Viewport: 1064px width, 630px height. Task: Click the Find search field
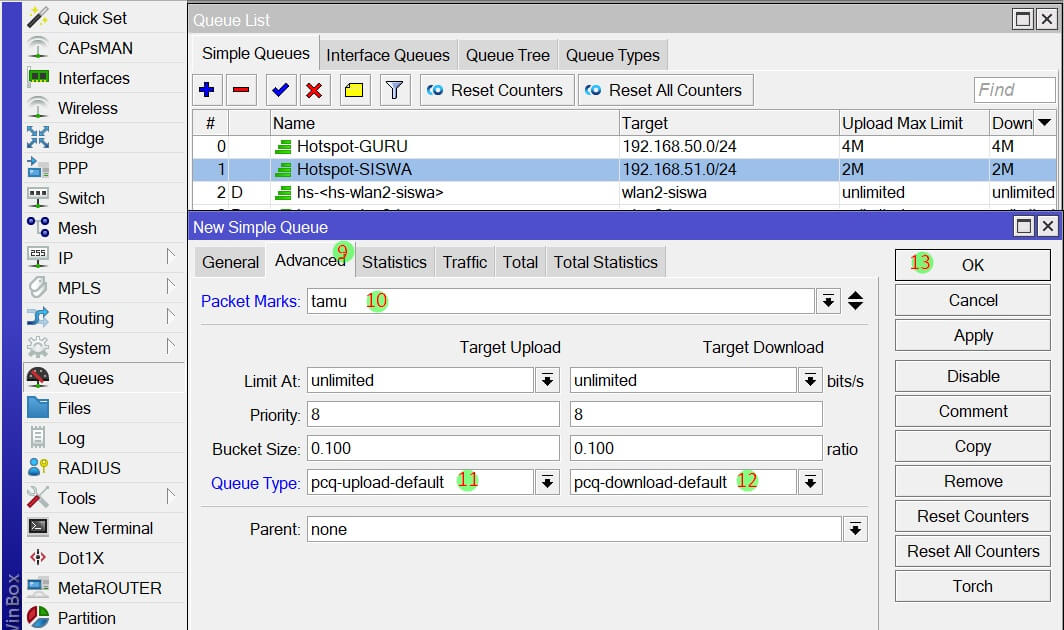tap(1014, 90)
